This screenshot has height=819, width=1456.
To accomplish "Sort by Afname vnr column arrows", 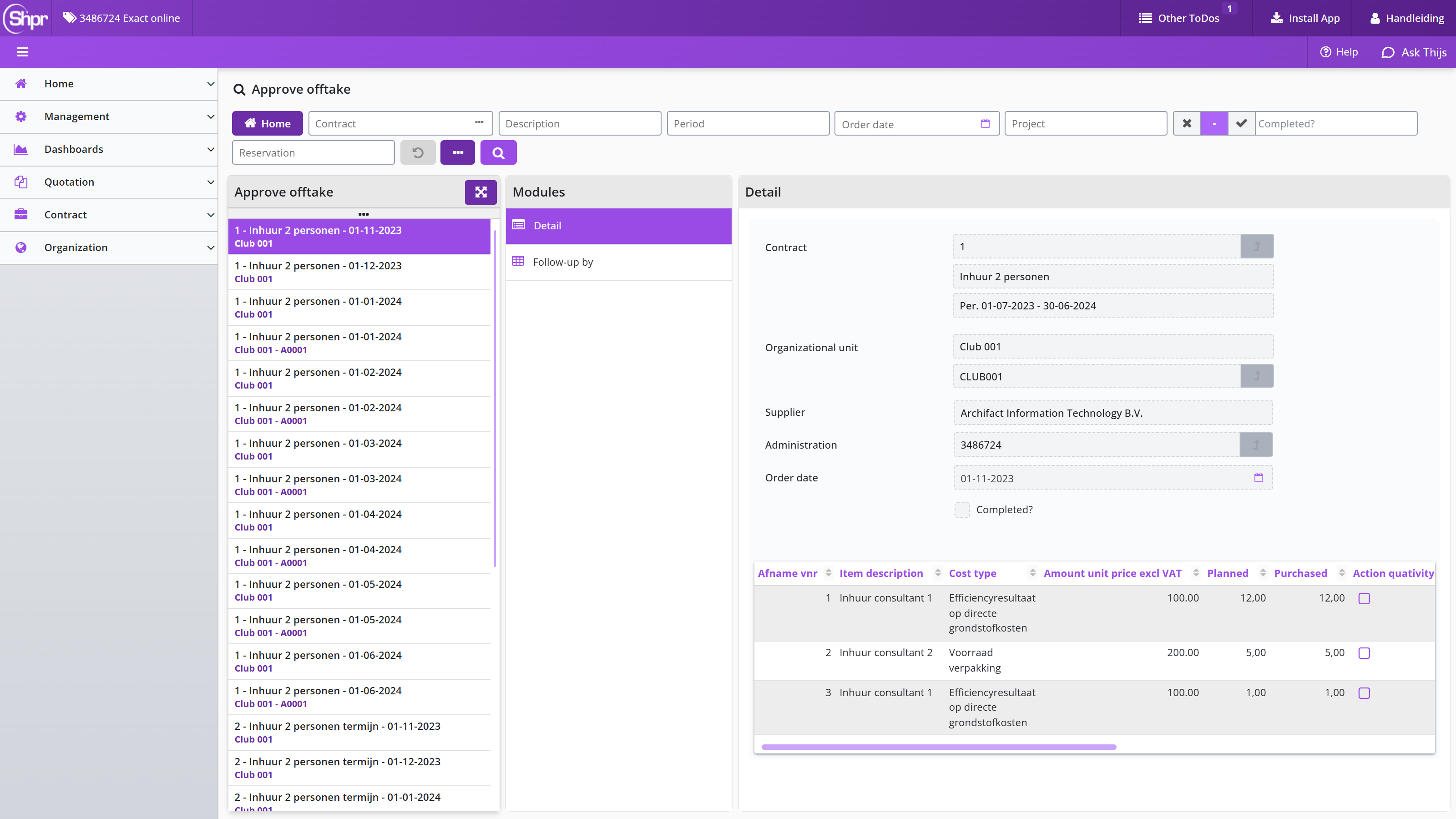I will coord(828,573).
